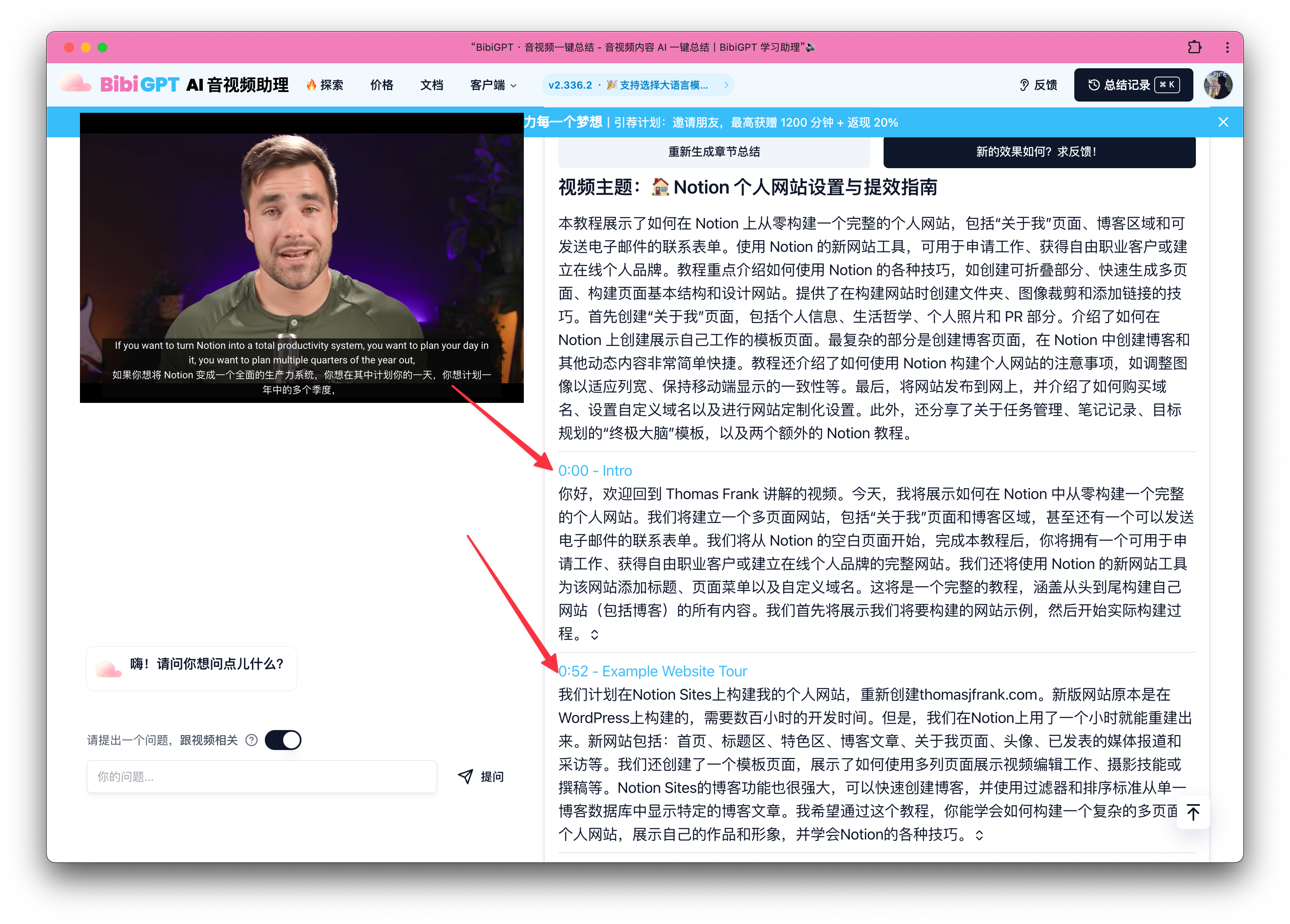This screenshot has width=1290, height=924.
Task: Jump to the 0:00 - Intro chapter
Action: [x=595, y=470]
